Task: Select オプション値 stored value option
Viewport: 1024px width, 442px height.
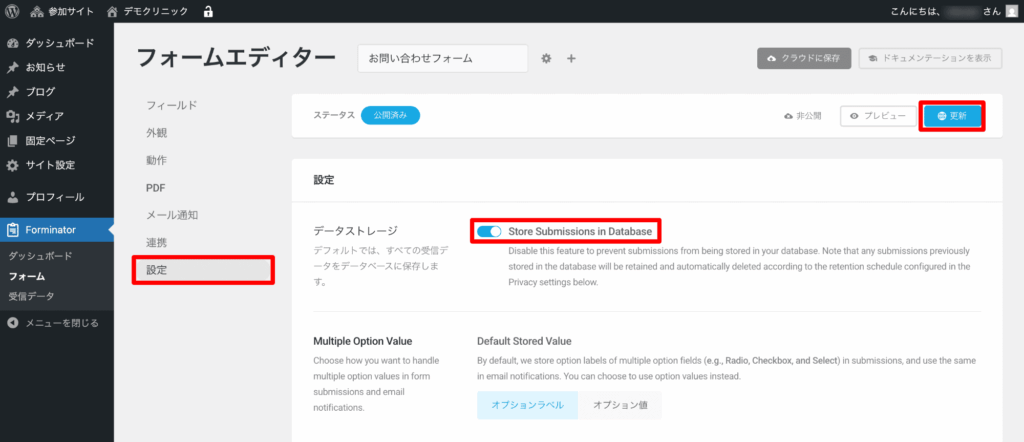Action: click(x=620, y=405)
